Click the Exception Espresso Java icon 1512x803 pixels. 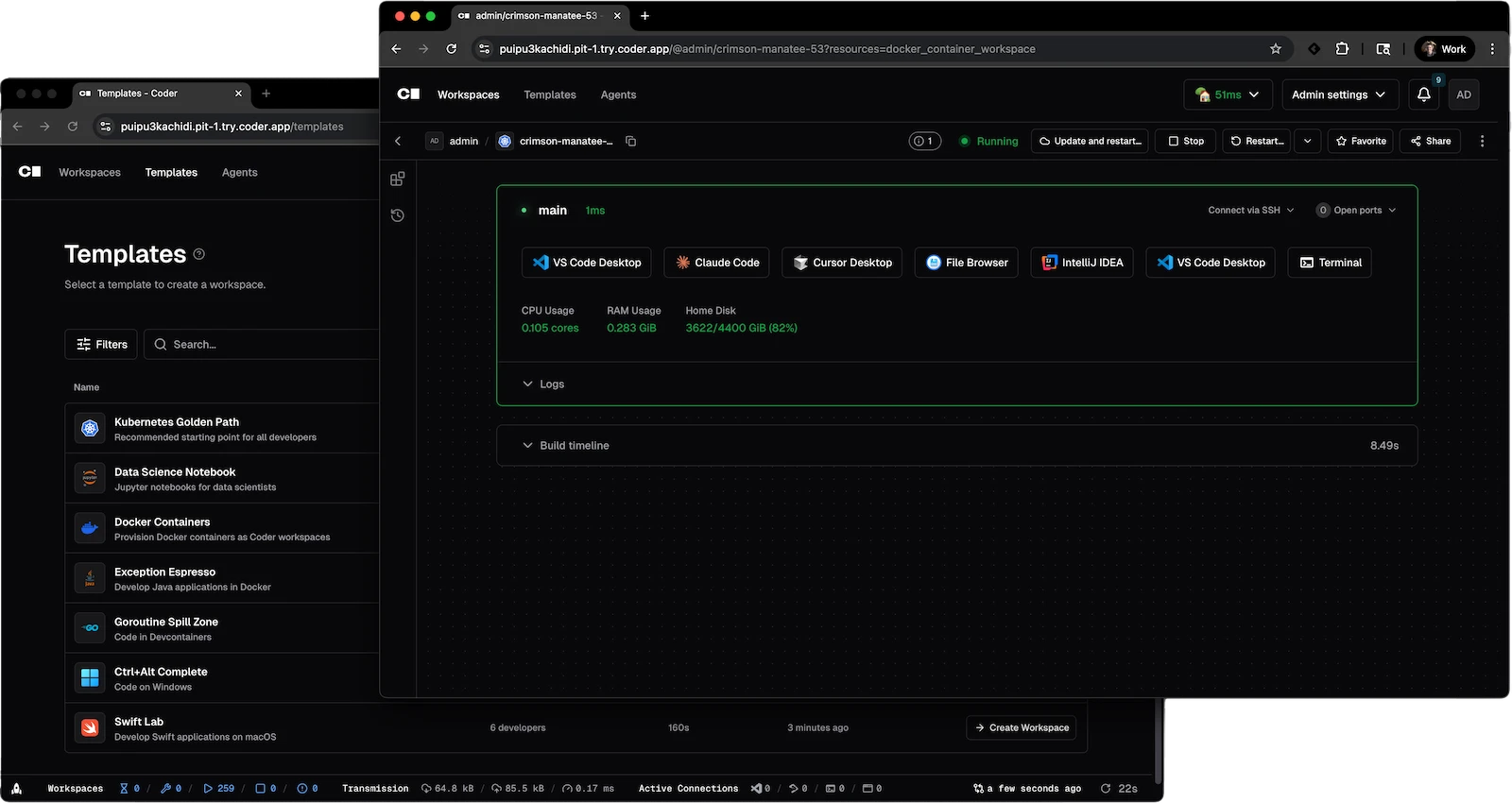[90, 578]
